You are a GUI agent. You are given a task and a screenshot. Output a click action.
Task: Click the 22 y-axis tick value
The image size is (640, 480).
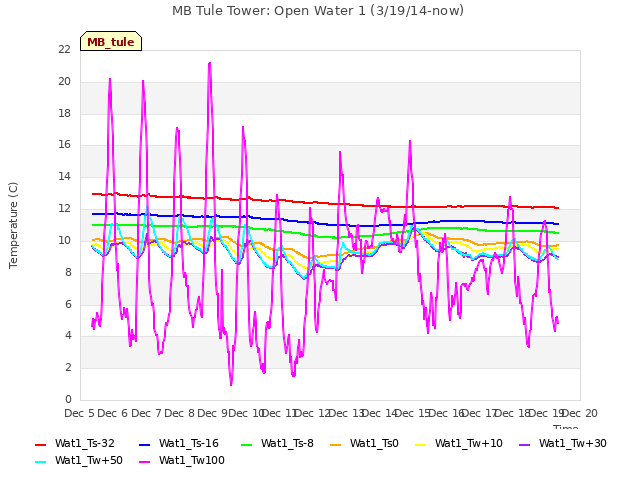(64, 49)
